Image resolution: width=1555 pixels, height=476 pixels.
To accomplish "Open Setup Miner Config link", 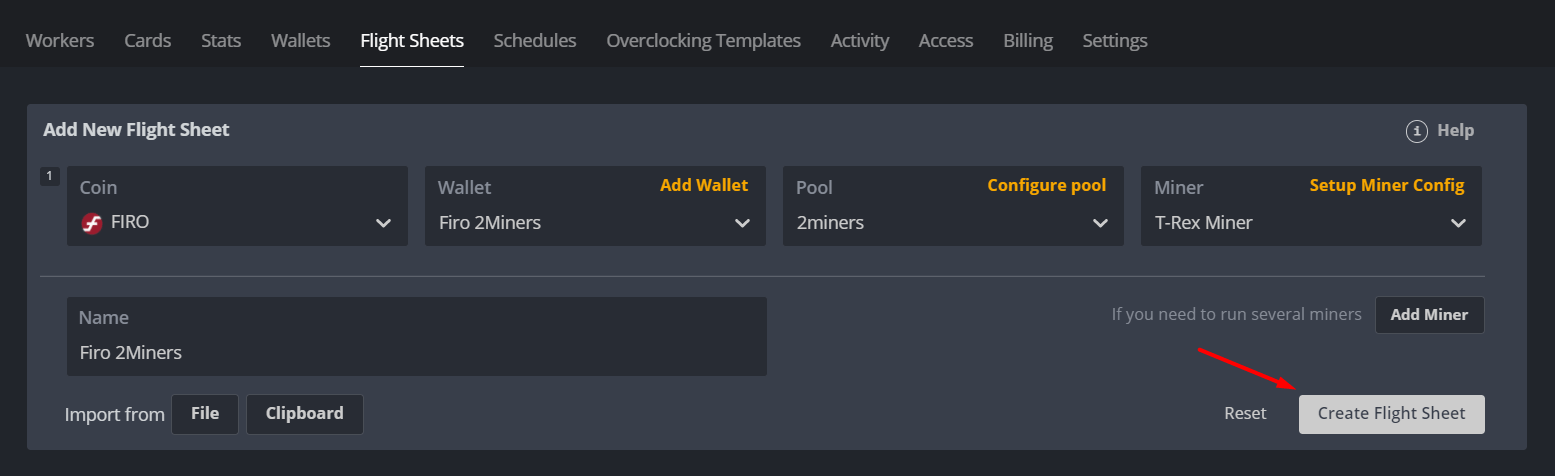I will [1387, 186].
